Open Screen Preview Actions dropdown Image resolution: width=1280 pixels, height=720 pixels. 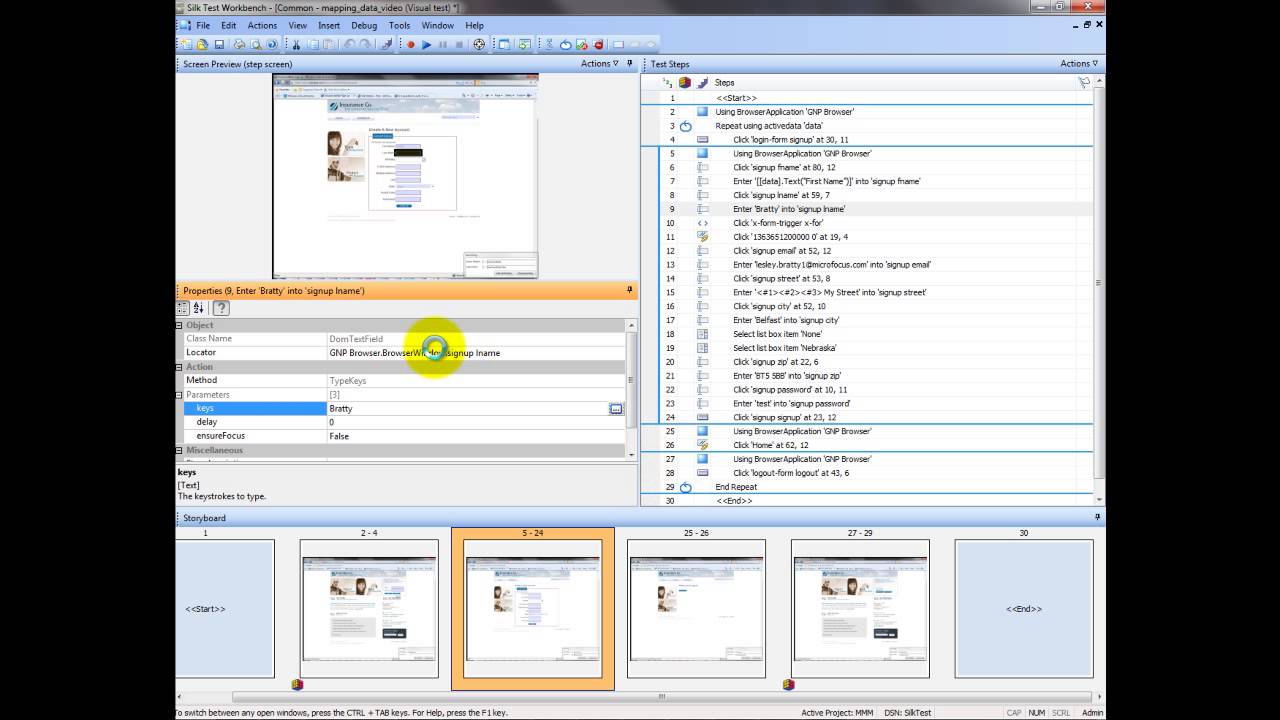pos(600,64)
